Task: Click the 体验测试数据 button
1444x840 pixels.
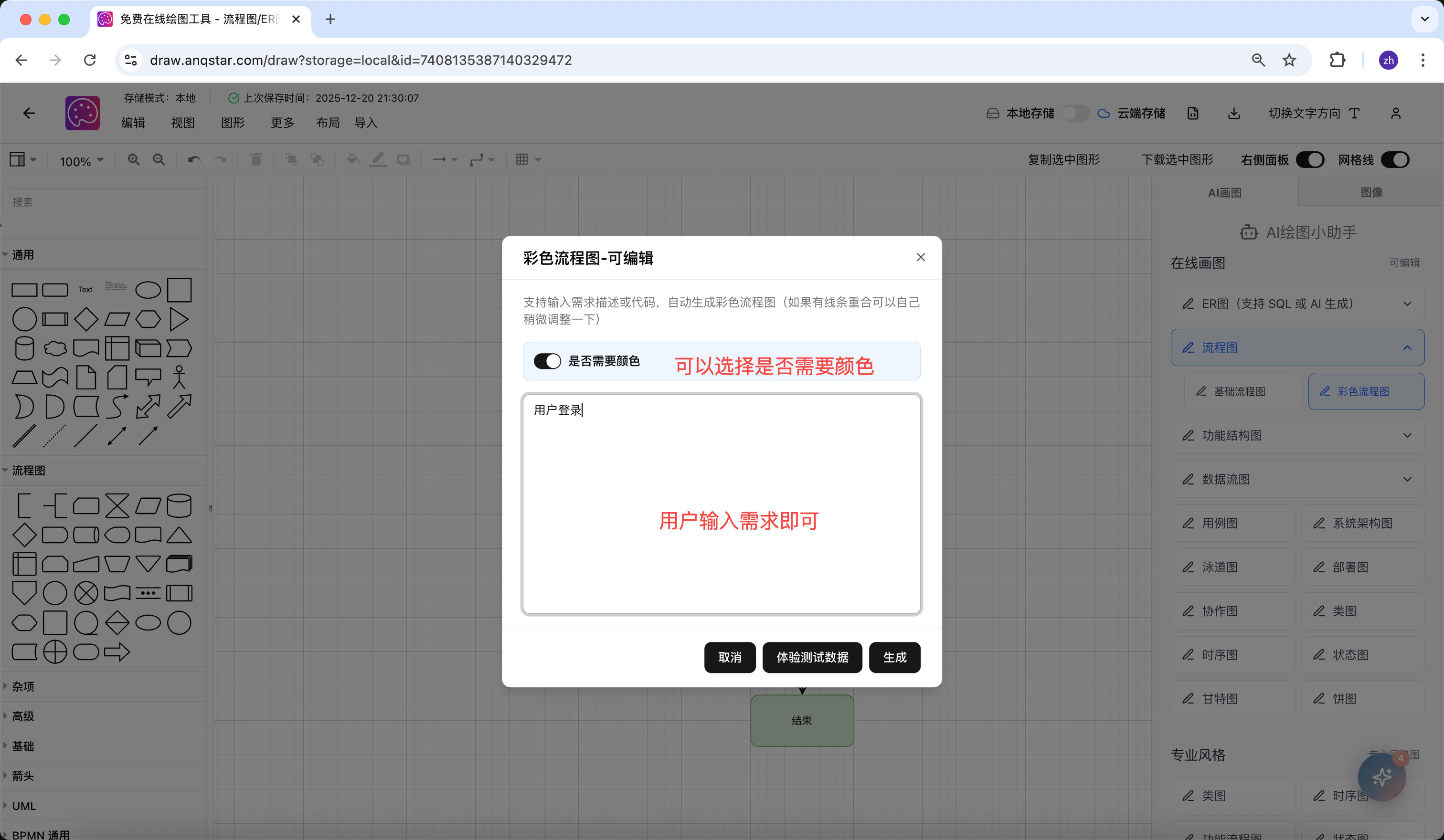Action: [812, 657]
